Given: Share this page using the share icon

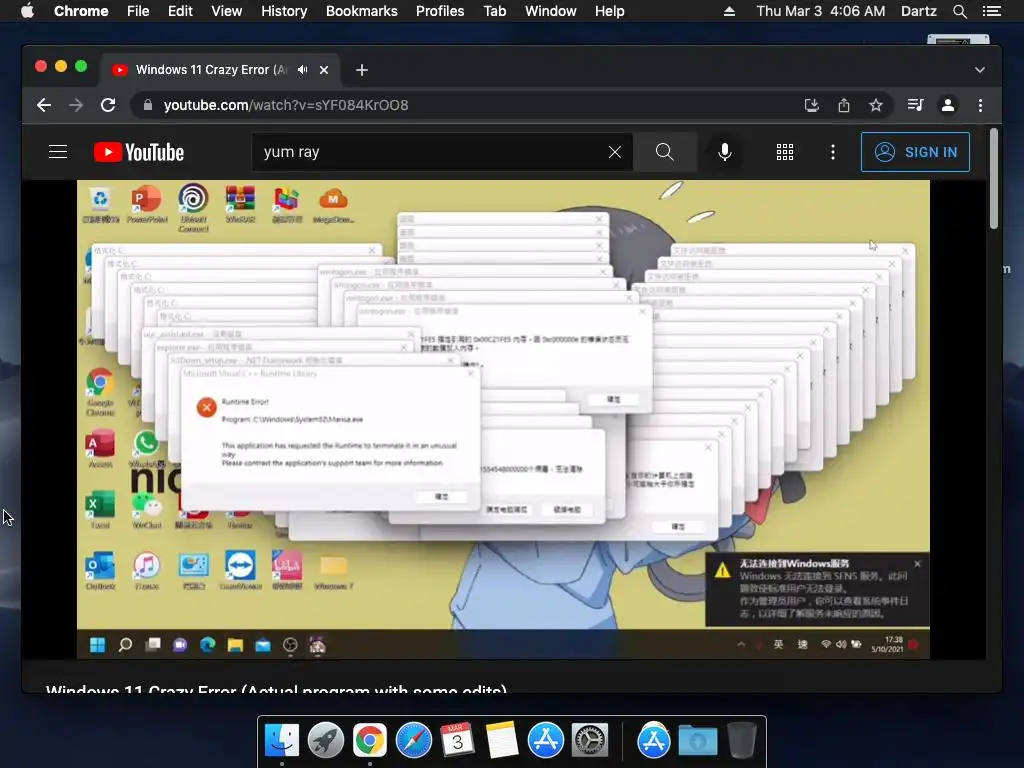Looking at the screenshot, I should (x=844, y=105).
